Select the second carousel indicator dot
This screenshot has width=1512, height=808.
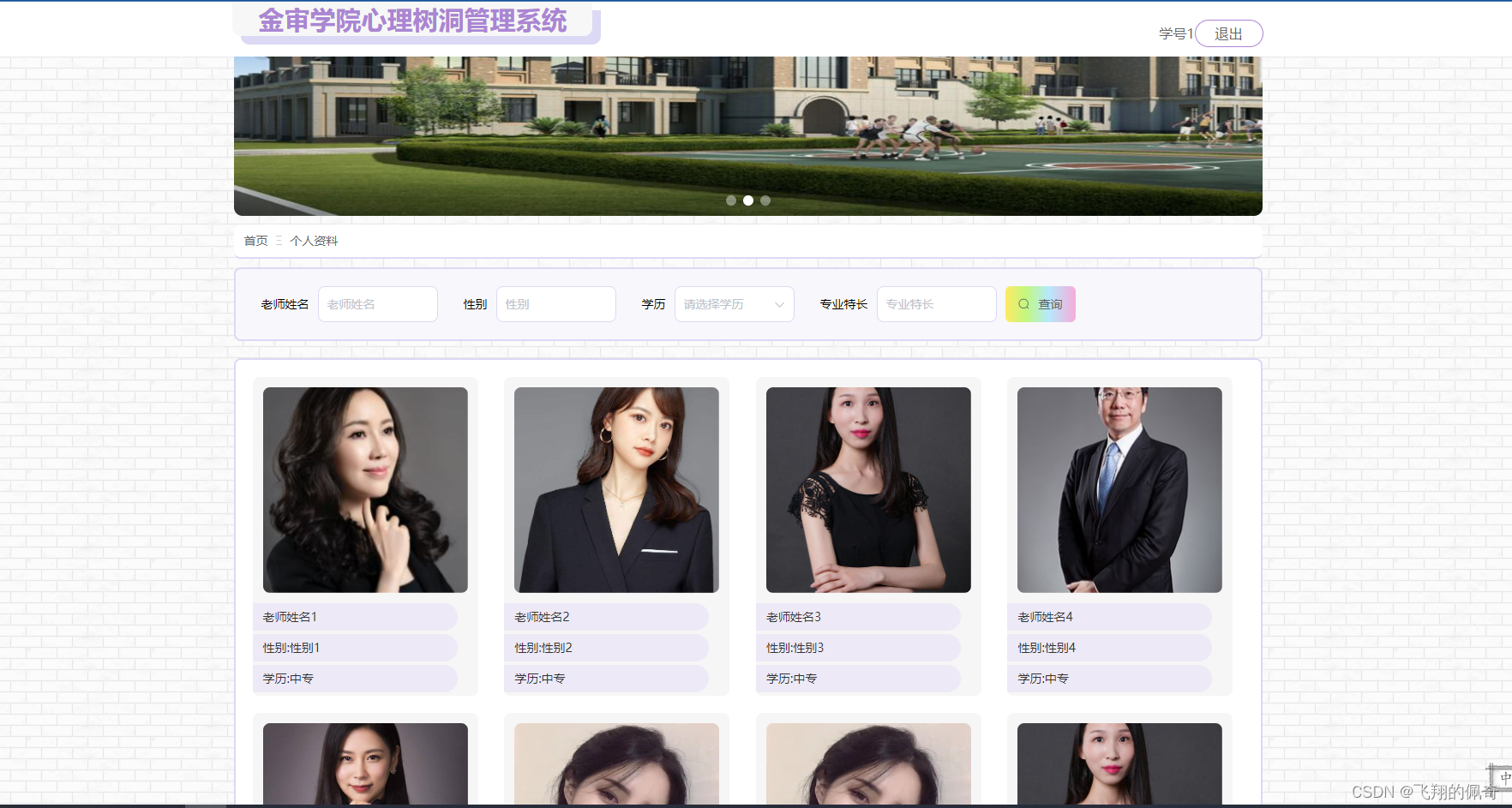(x=748, y=201)
